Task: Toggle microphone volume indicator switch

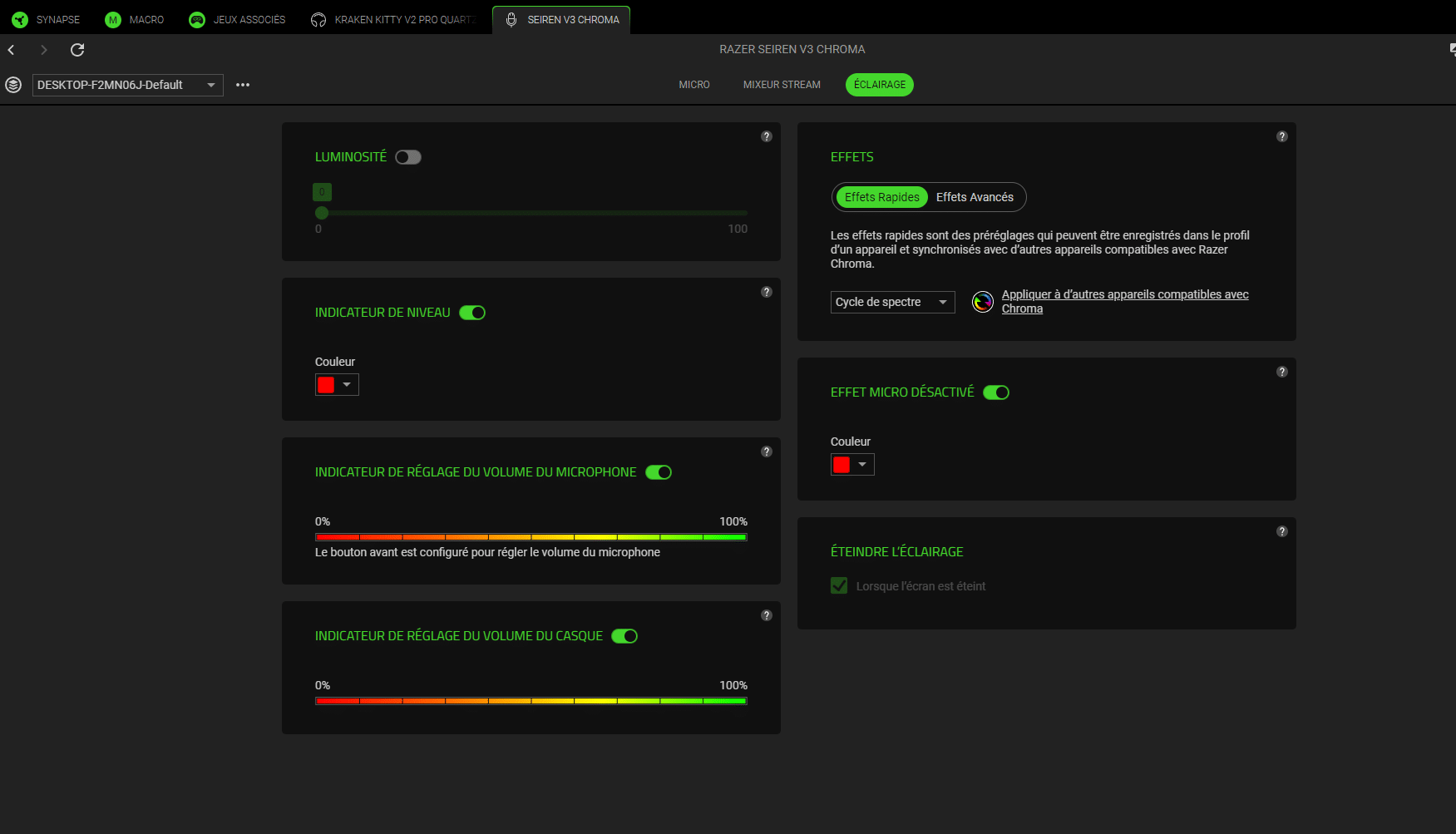Action: (x=659, y=472)
